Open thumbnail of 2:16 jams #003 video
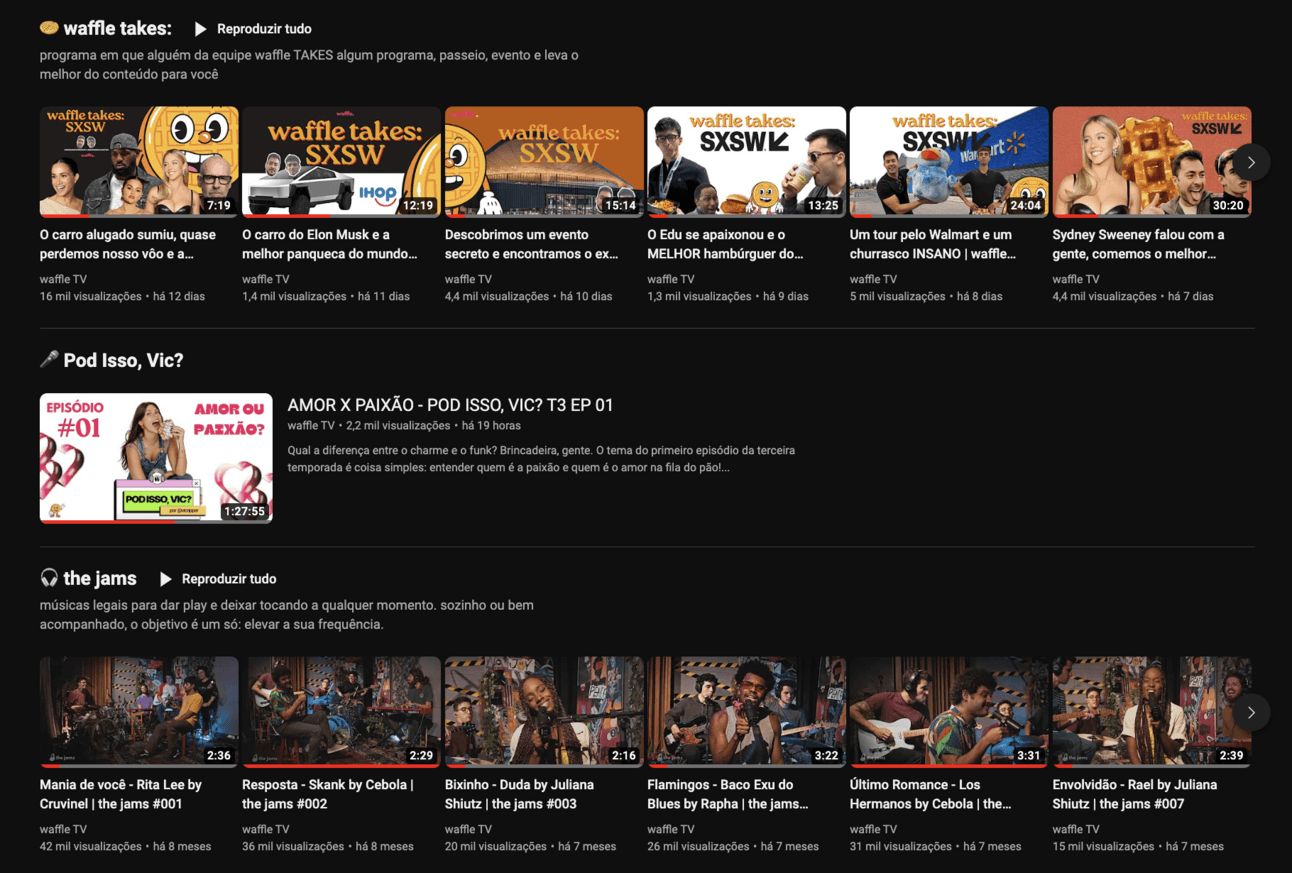 [x=544, y=712]
